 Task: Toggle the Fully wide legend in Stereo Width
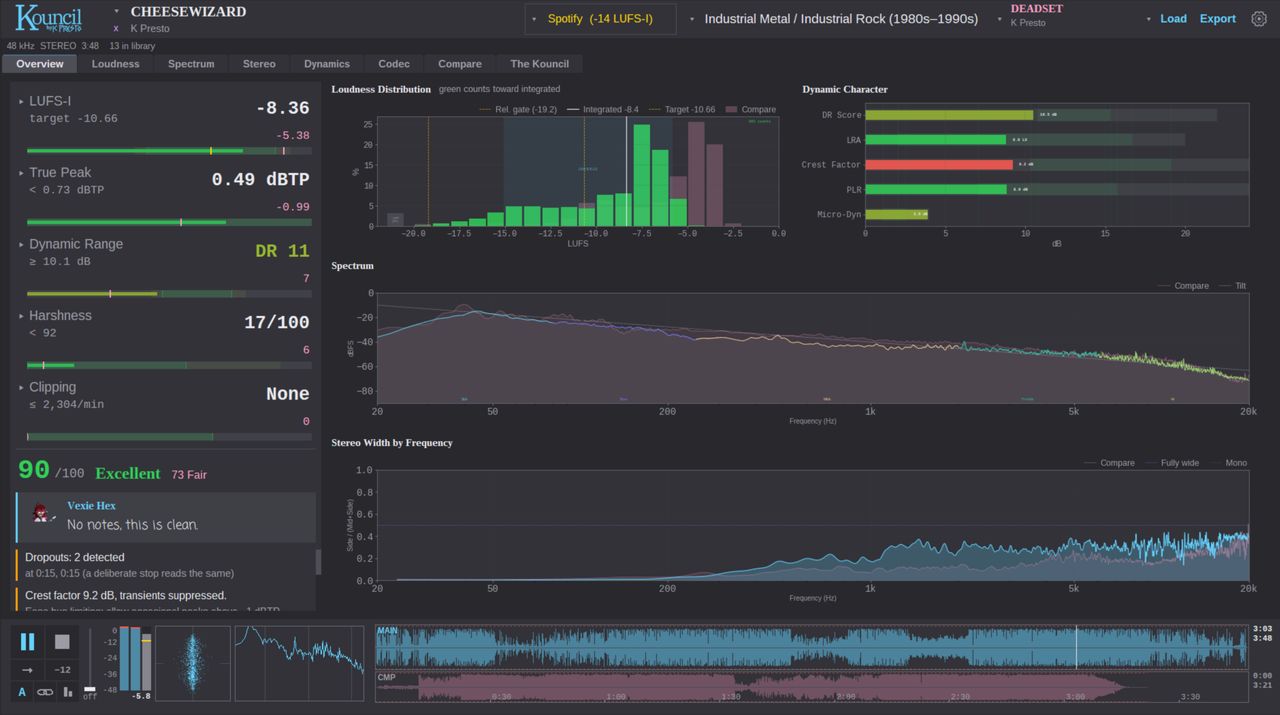click(x=1171, y=463)
